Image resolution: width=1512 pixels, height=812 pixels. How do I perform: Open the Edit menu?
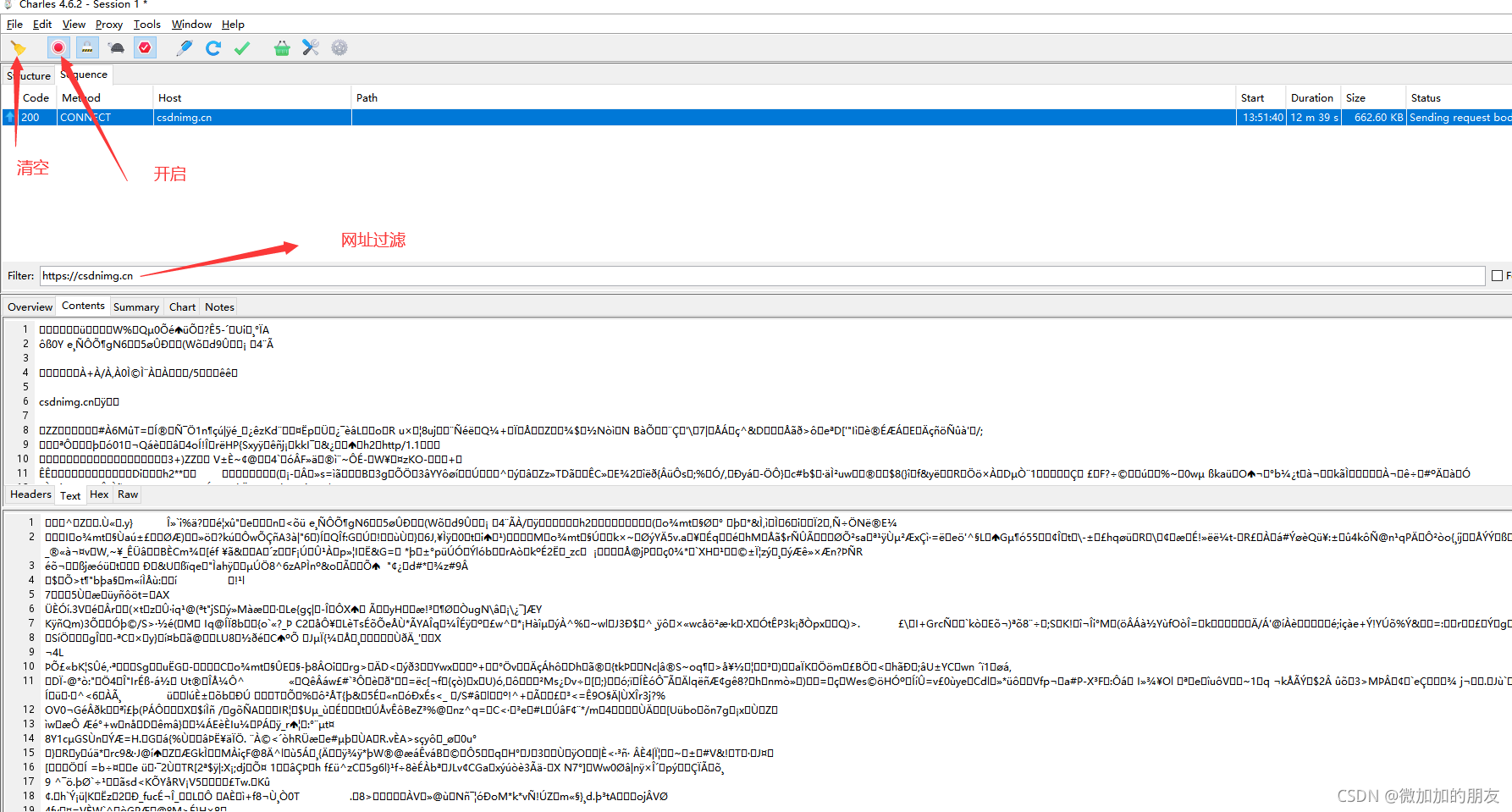tap(42, 25)
